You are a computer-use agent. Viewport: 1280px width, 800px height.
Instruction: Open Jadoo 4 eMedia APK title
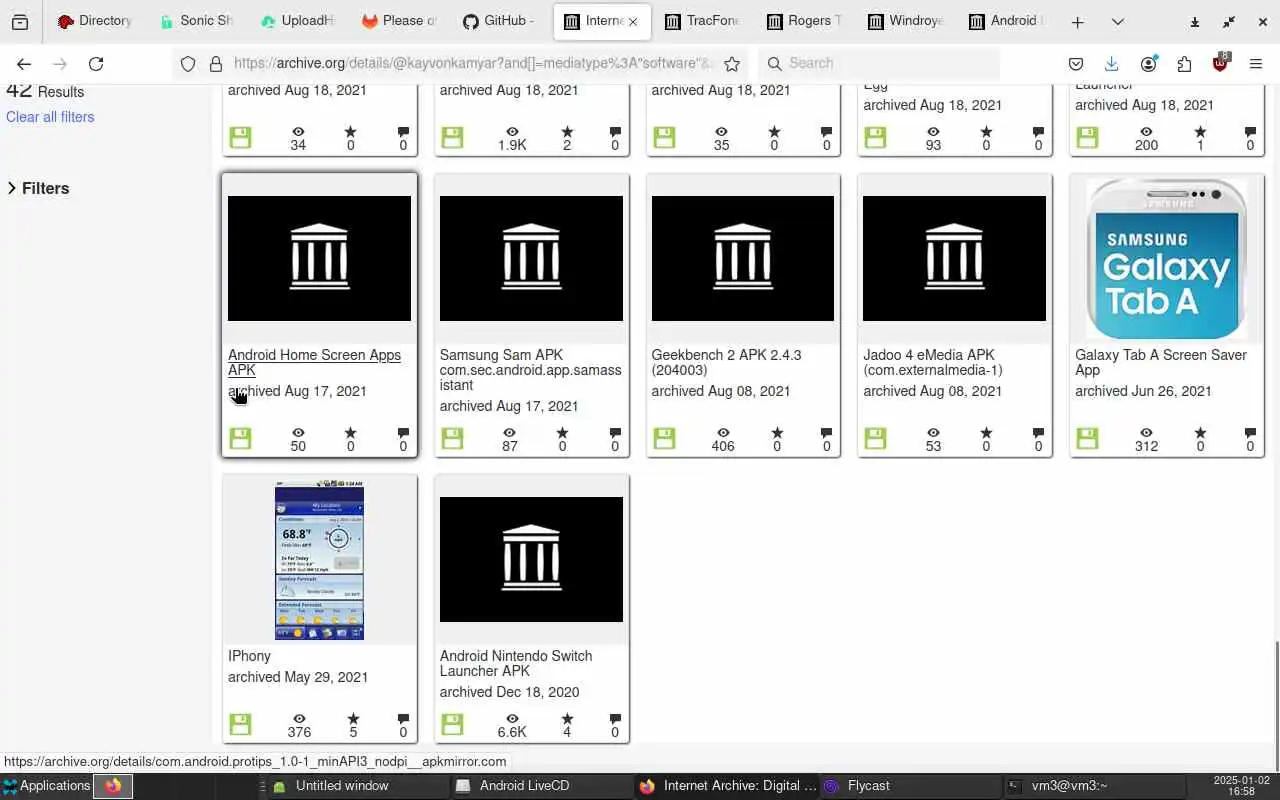[x=933, y=362]
